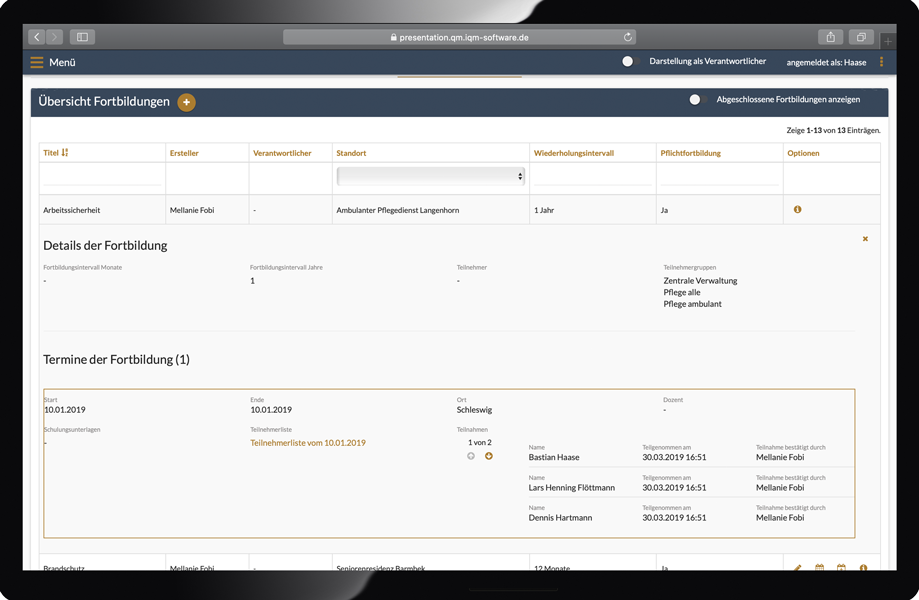Sort by Titel using sort icon
919x600 pixels.
64,152
